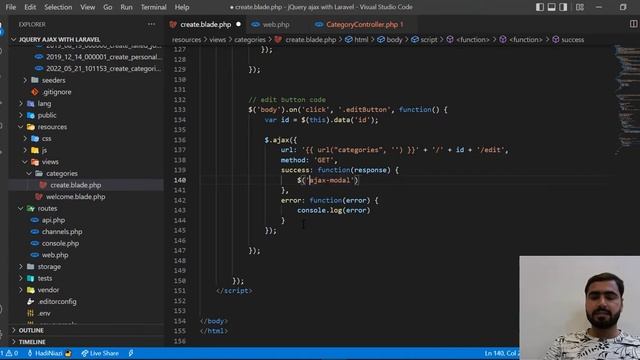The image size is (640, 360).
Task: Click the views breadcrumb
Action: tap(217, 40)
